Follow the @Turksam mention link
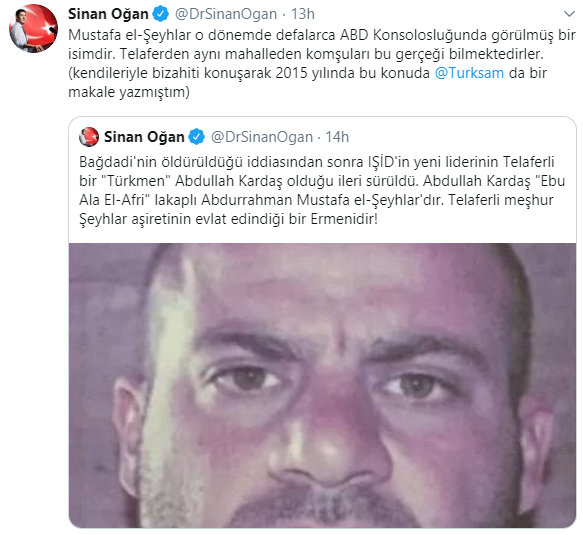This screenshot has width=583, height=535. [469, 73]
